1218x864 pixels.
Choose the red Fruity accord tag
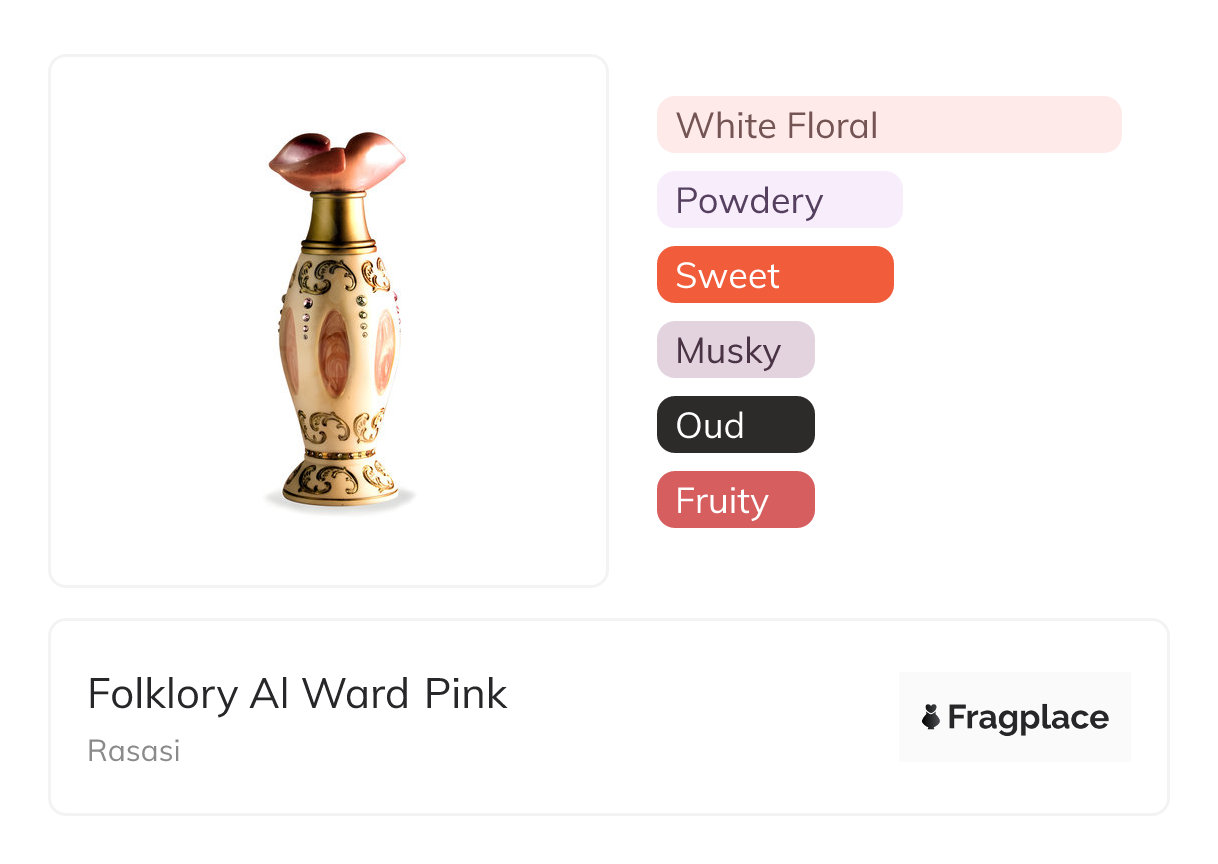[x=735, y=500]
